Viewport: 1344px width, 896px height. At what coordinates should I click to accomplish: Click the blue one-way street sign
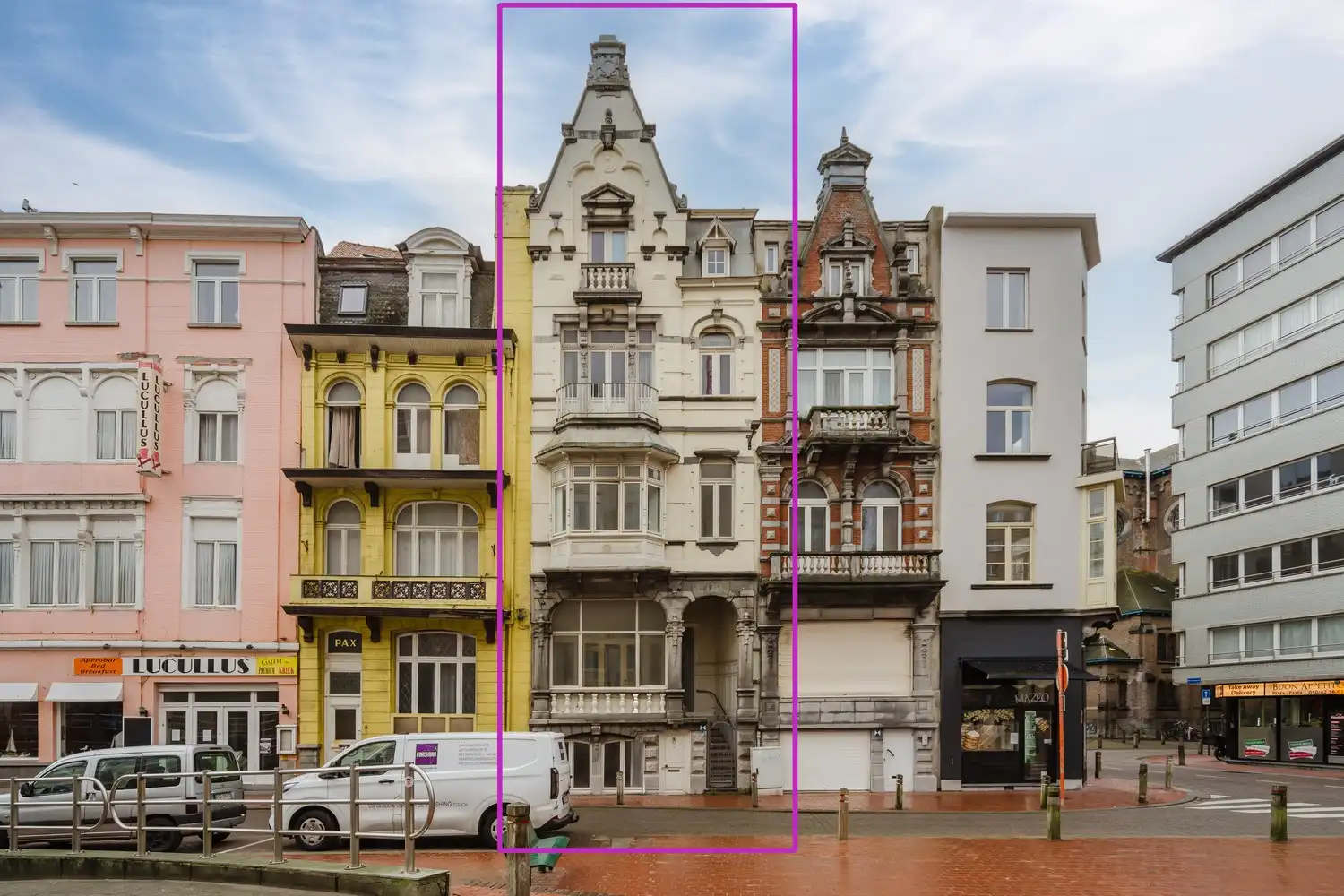tap(1207, 693)
